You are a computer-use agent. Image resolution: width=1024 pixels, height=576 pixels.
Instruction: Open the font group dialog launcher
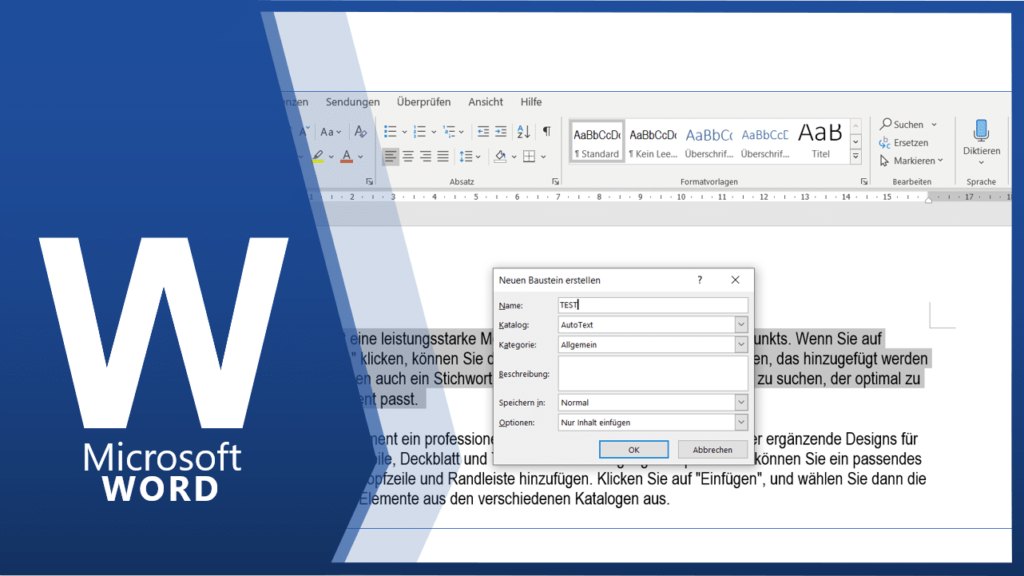[369, 182]
